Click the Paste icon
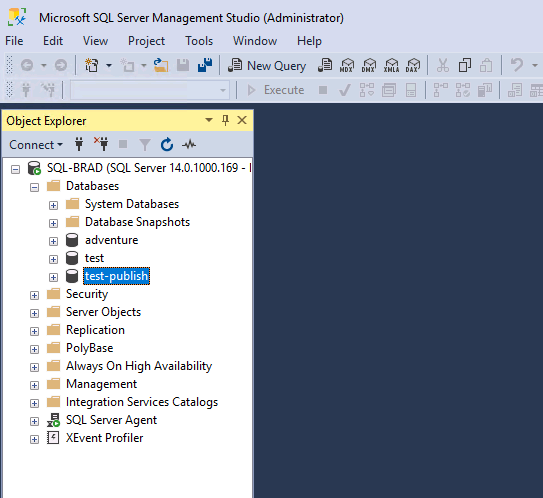 pos(486,65)
